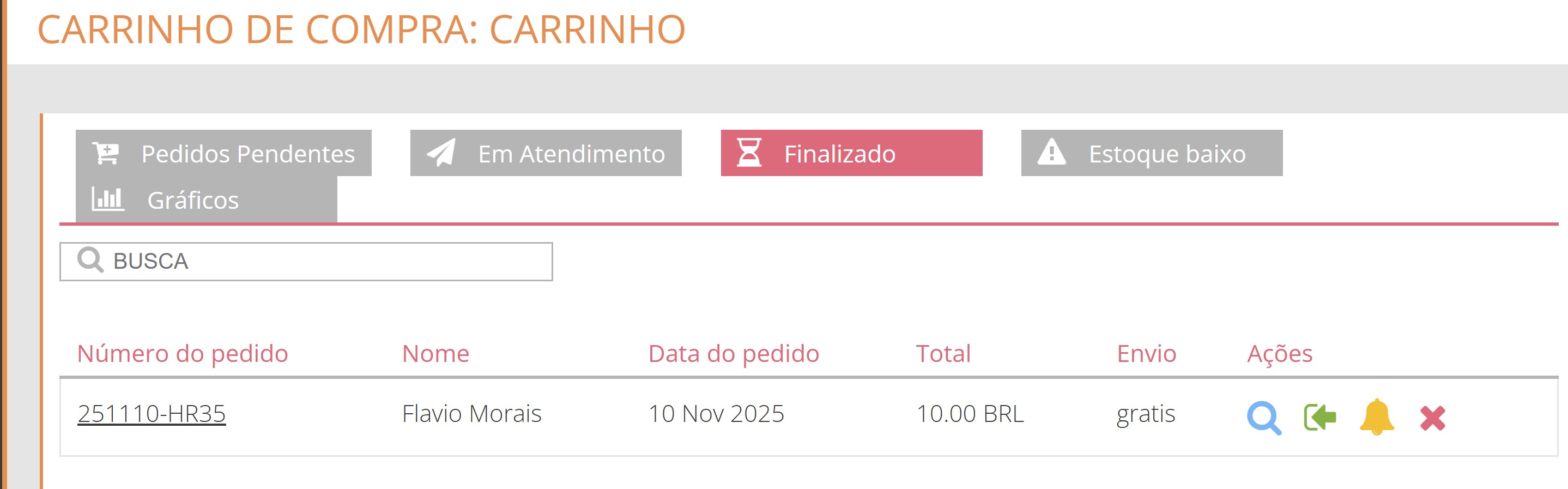Screen dimensions: 1568x489
Task: Open the order link 251110-HR35
Action: 152,413
